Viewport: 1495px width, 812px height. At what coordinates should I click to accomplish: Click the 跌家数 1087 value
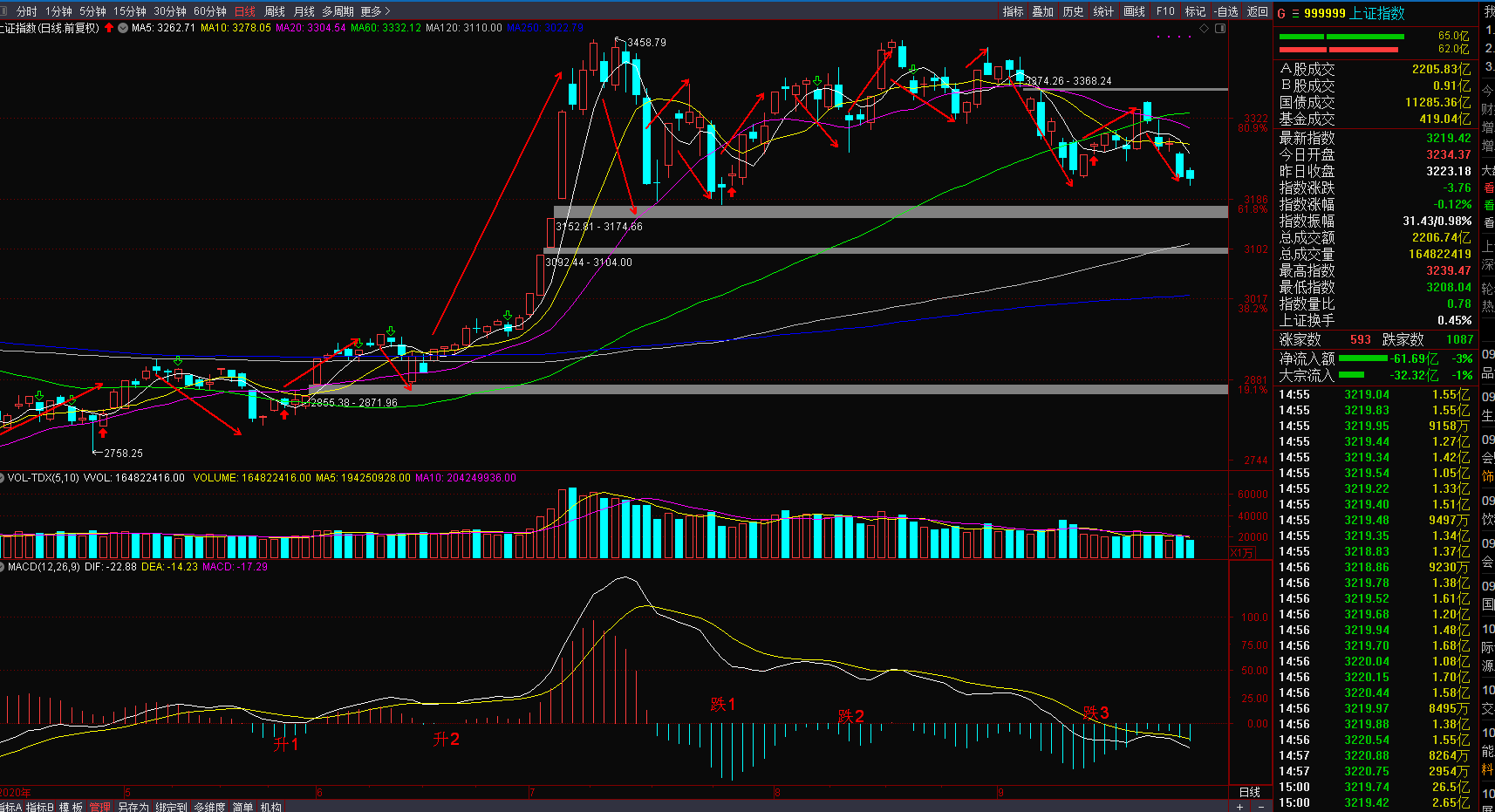tap(1460, 339)
